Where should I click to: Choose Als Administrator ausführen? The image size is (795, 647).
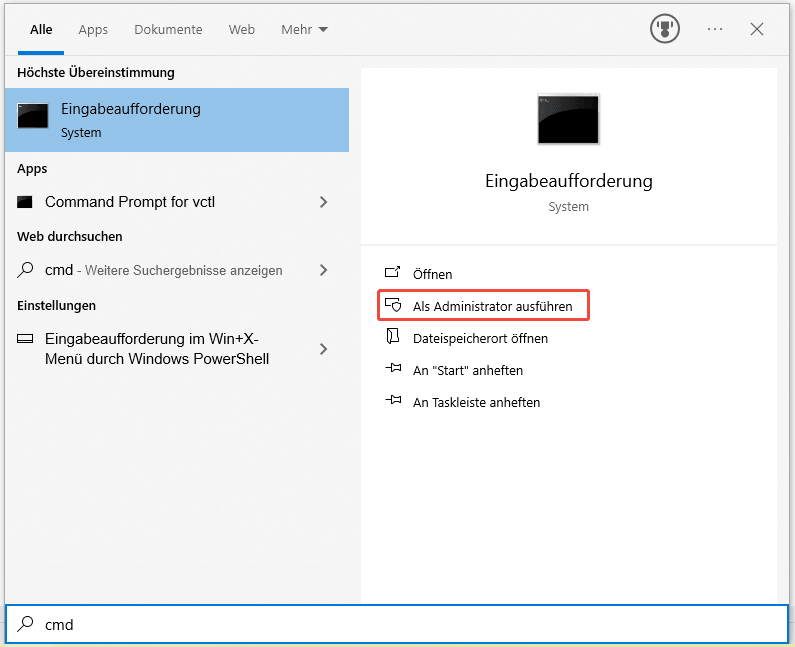483,305
